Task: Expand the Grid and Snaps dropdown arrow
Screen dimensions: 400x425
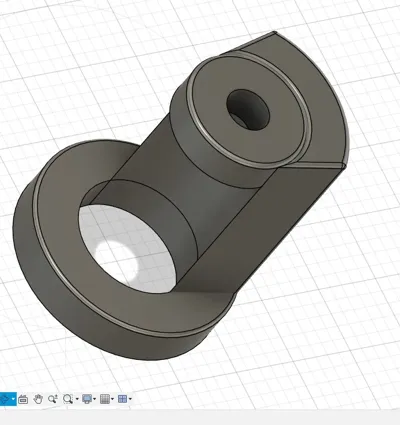Action: (x=112, y=399)
